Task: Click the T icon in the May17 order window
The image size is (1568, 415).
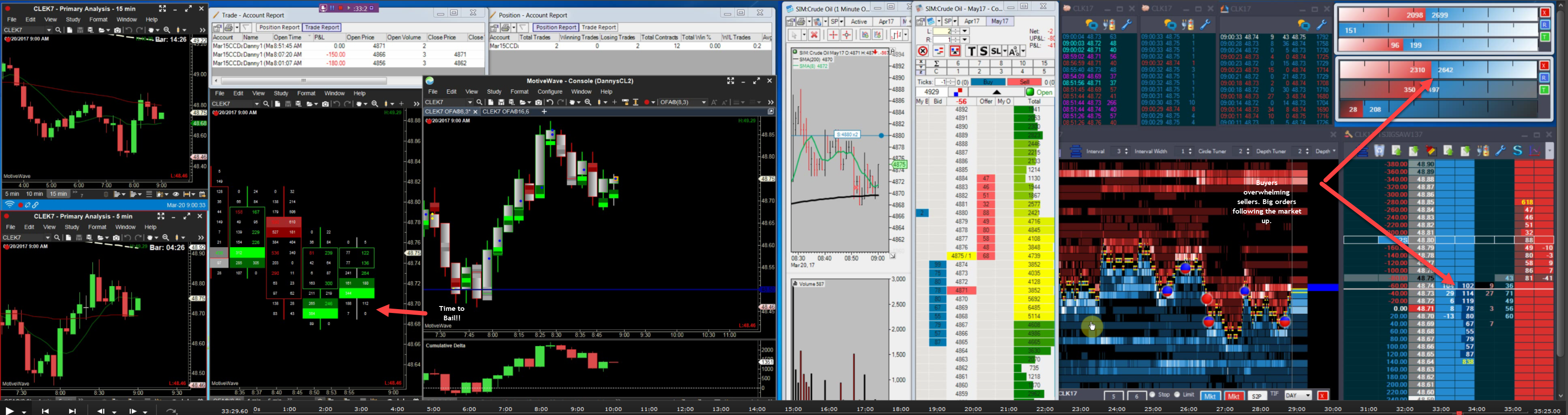Action: click(x=972, y=52)
